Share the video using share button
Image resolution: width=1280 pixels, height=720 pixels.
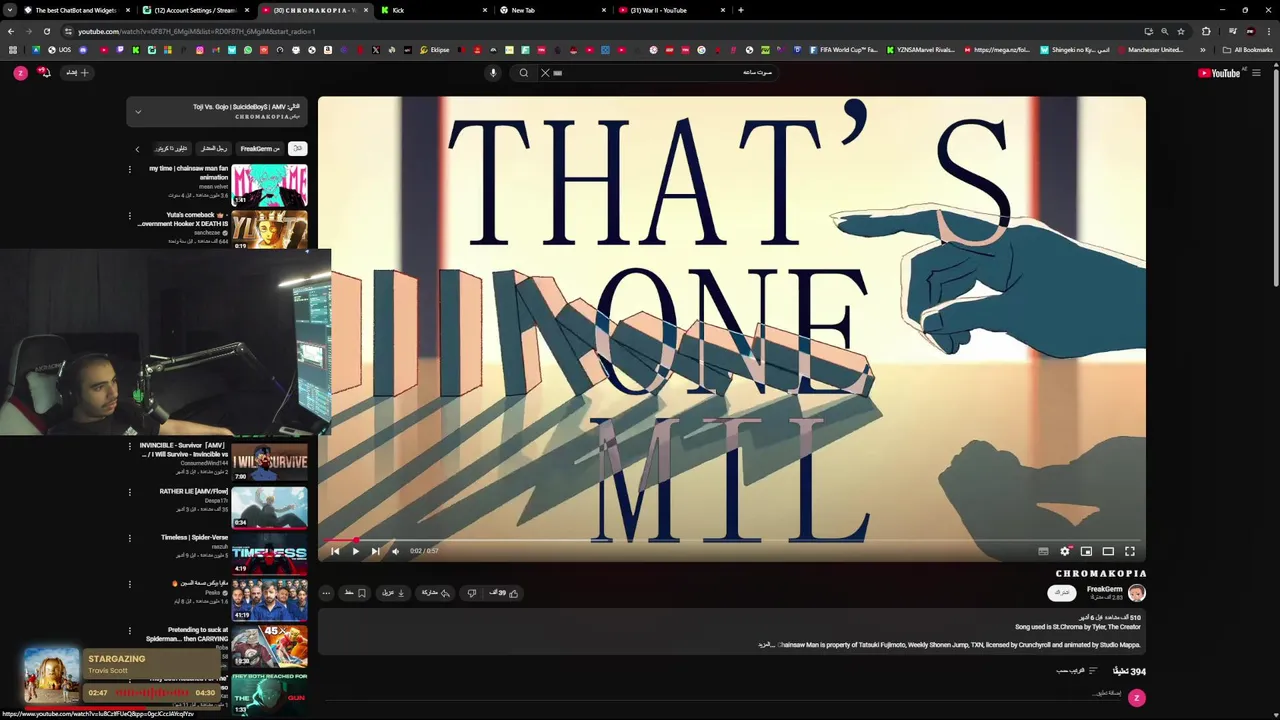(x=435, y=593)
